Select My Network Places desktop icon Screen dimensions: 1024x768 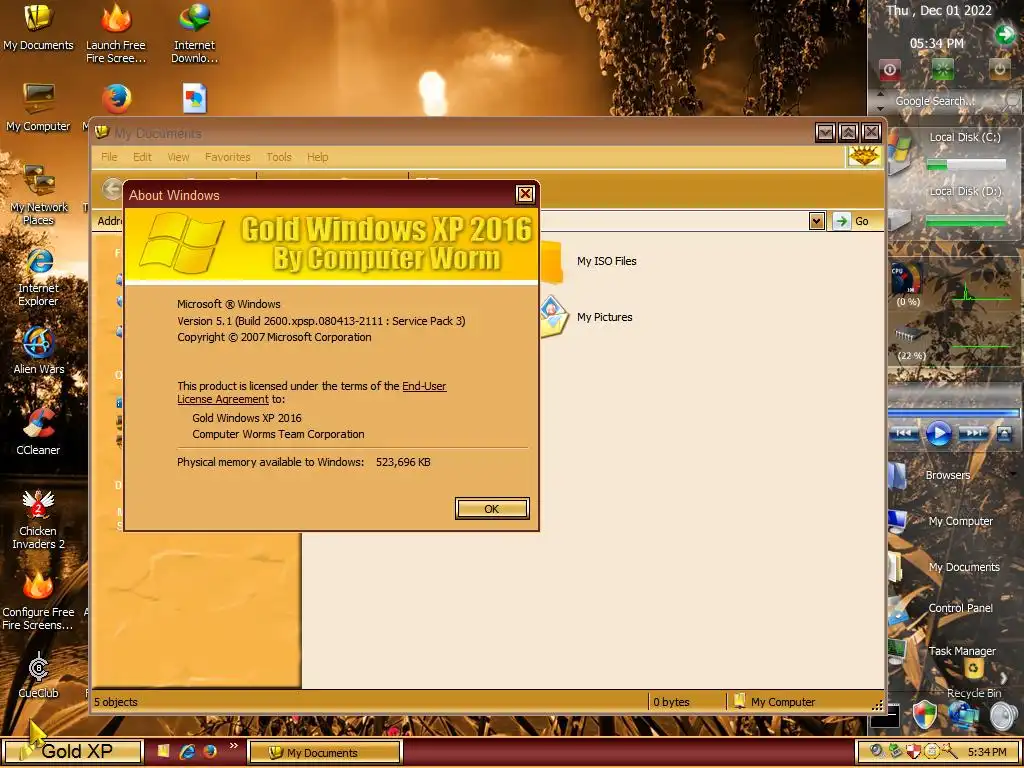pos(39,195)
